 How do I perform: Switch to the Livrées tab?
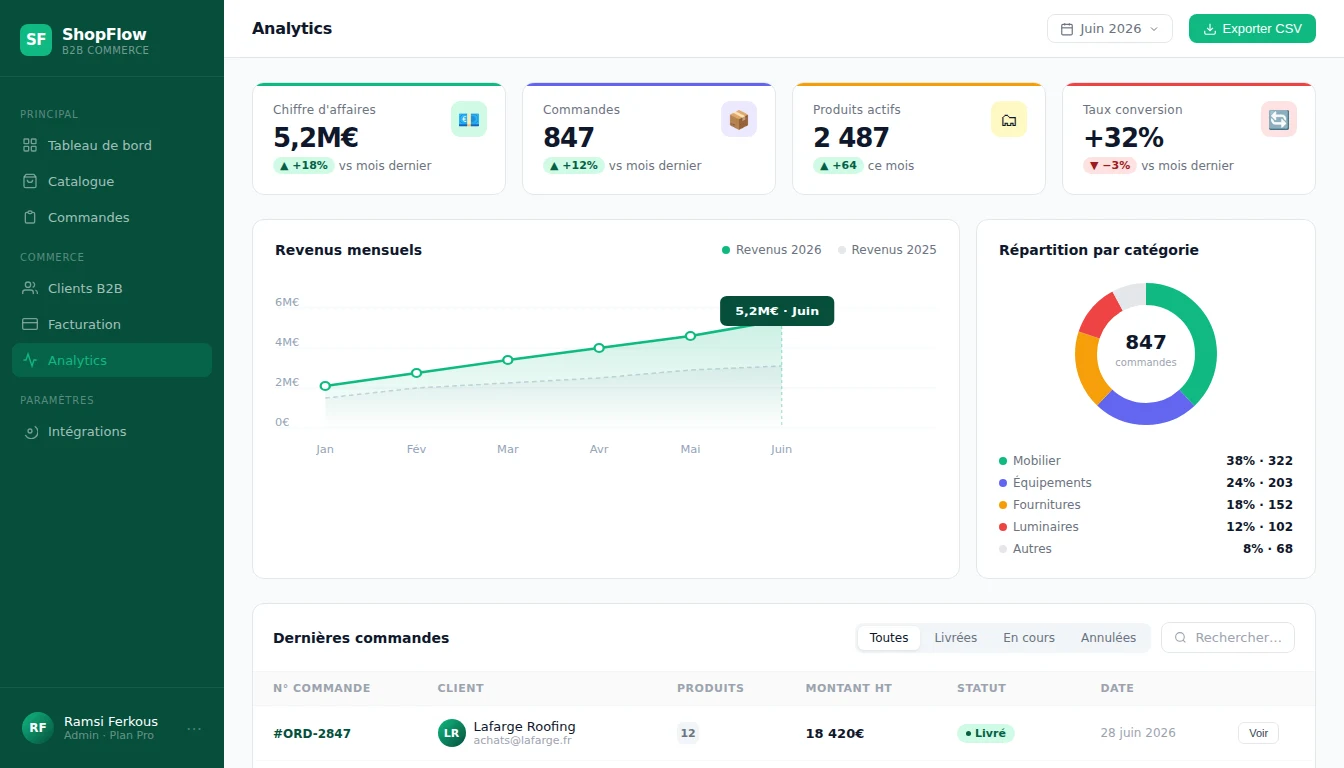pyautogui.click(x=955, y=637)
